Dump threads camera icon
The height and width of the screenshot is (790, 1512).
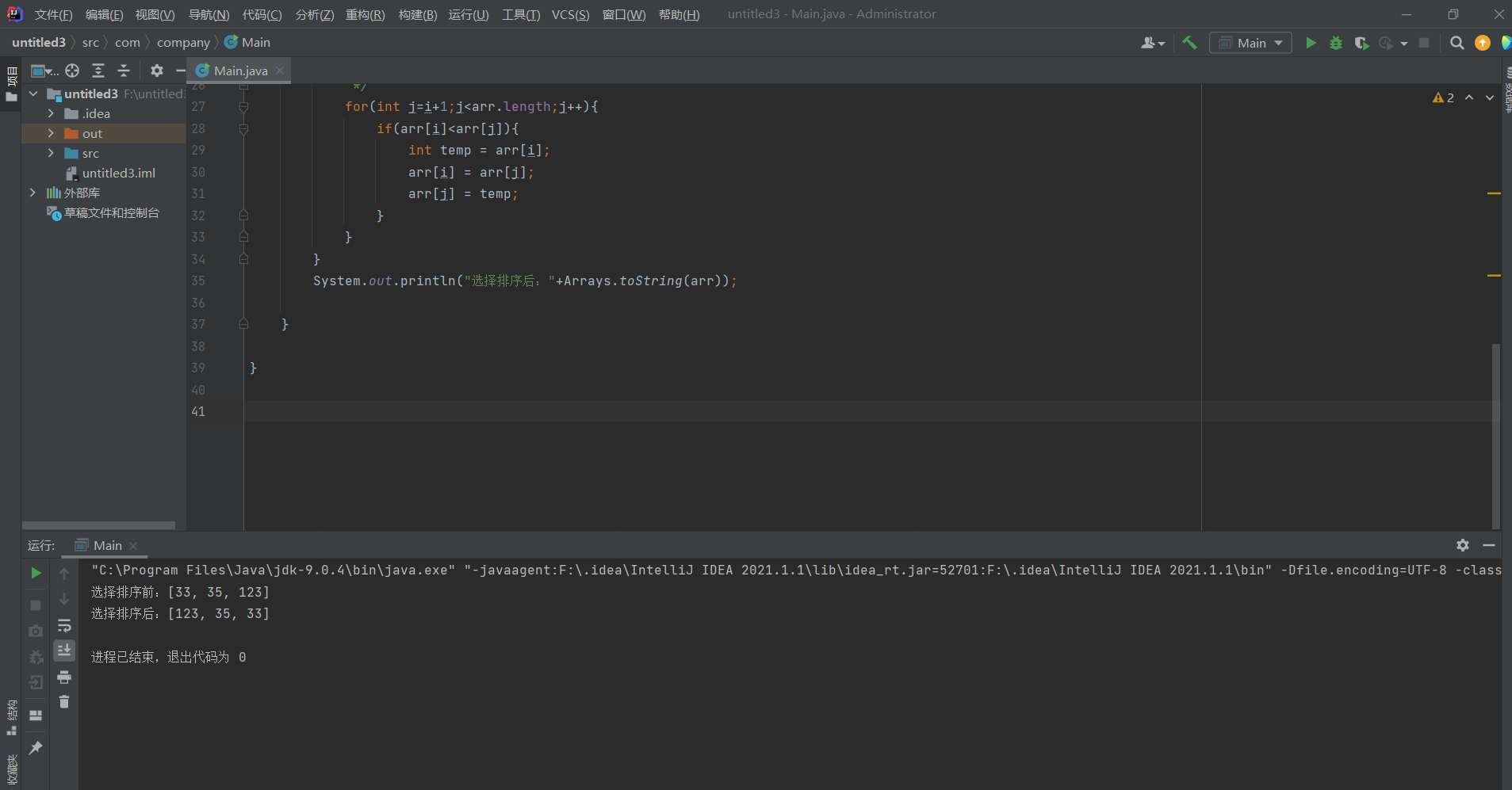pos(36,632)
